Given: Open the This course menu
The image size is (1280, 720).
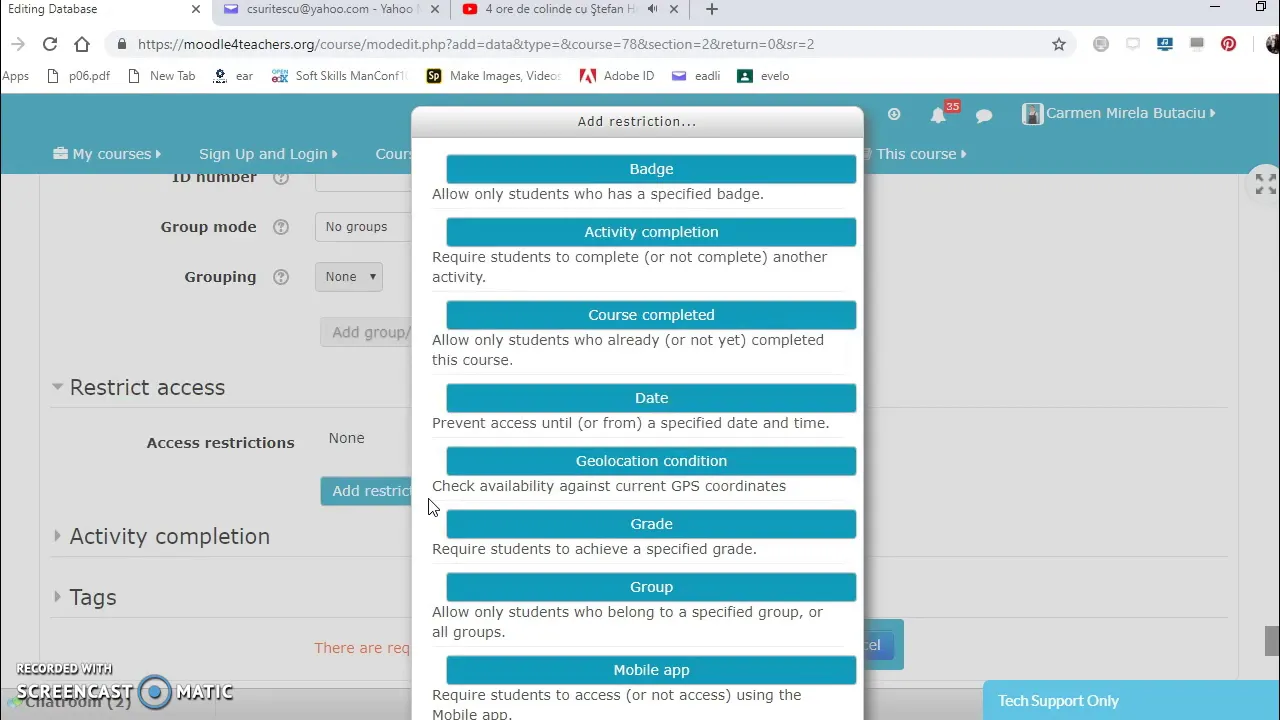Looking at the screenshot, I should (916, 154).
